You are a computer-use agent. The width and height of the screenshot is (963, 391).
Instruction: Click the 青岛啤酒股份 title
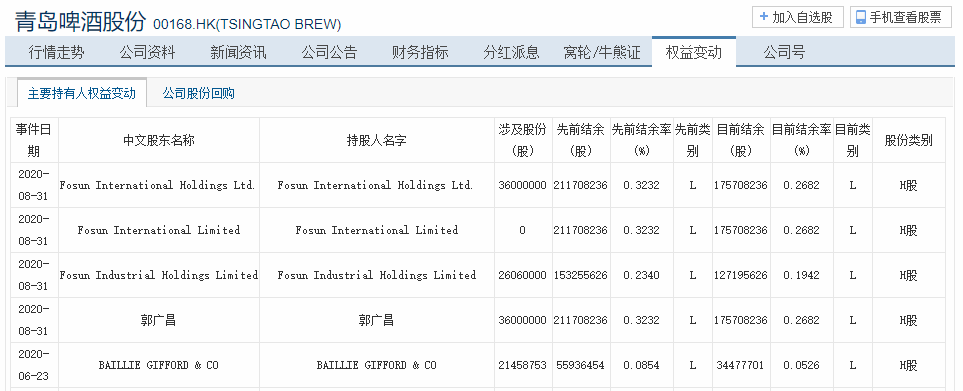(80, 22)
